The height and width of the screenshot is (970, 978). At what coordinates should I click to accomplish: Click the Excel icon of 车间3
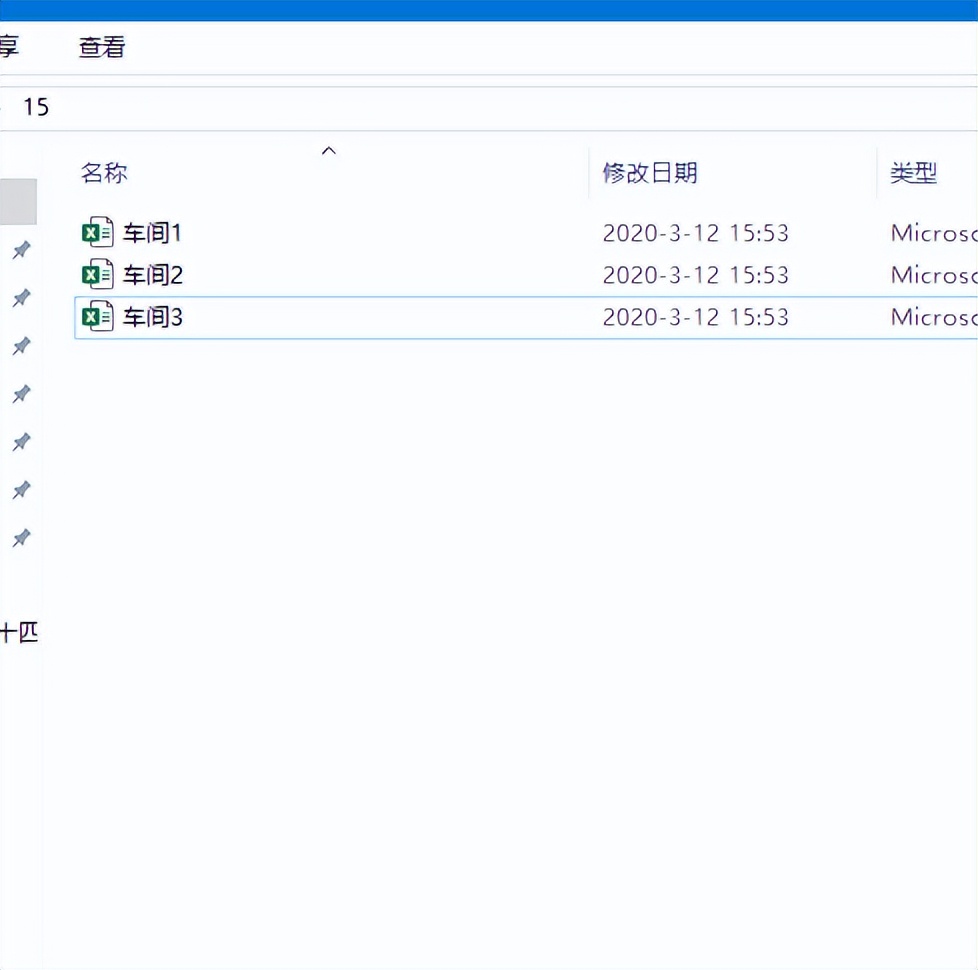(97, 318)
